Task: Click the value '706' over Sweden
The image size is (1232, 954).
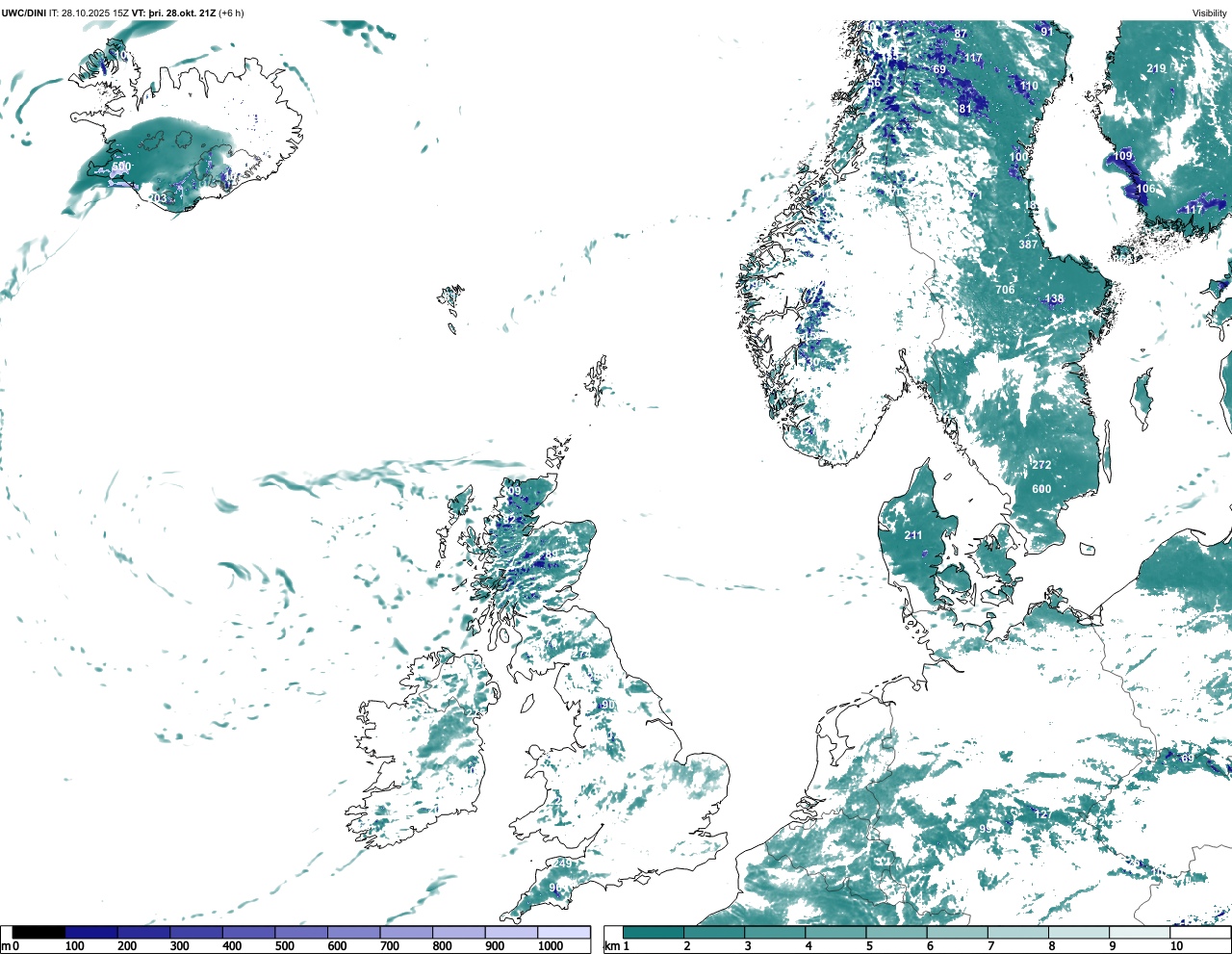Action: click(x=1005, y=290)
